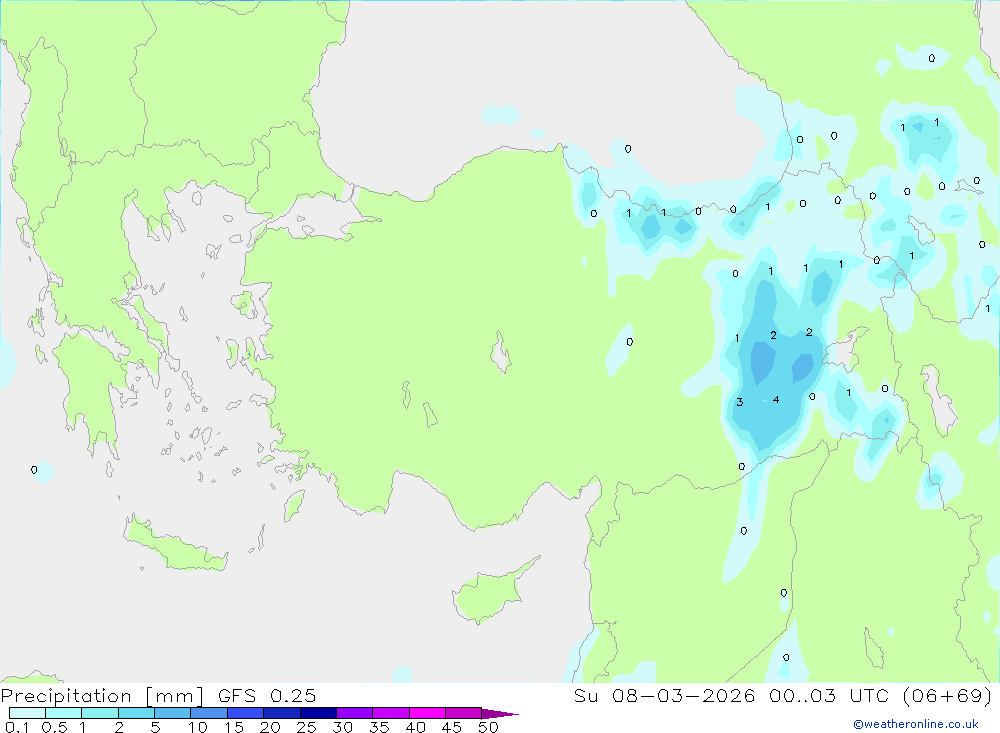Click the island of Crete on the map
1000x733 pixels.
coord(175,545)
